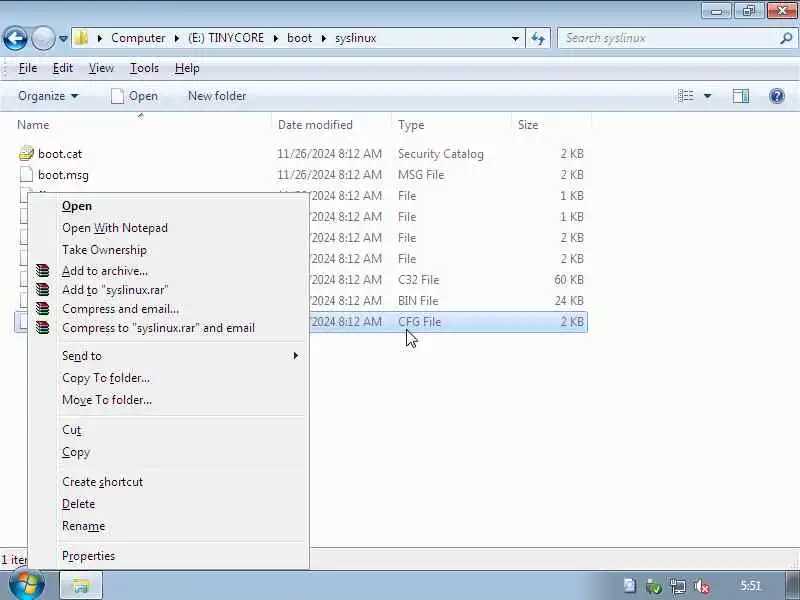Screen dimensions: 800x600
Task: Expand the arrow after Computer breadcrumb
Action: [x=177, y=38]
